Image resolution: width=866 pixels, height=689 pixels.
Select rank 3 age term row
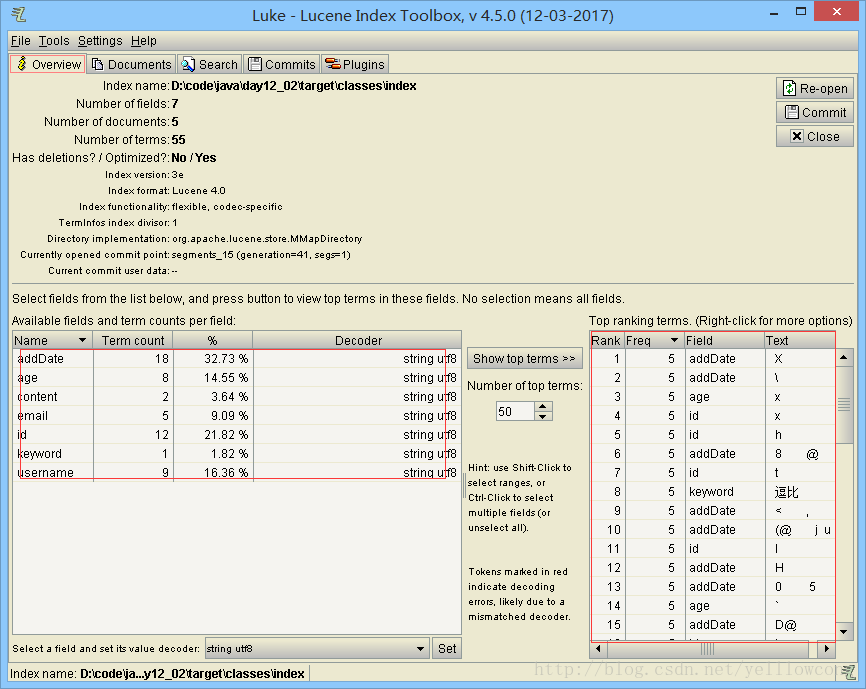click(x=712, y=396)
